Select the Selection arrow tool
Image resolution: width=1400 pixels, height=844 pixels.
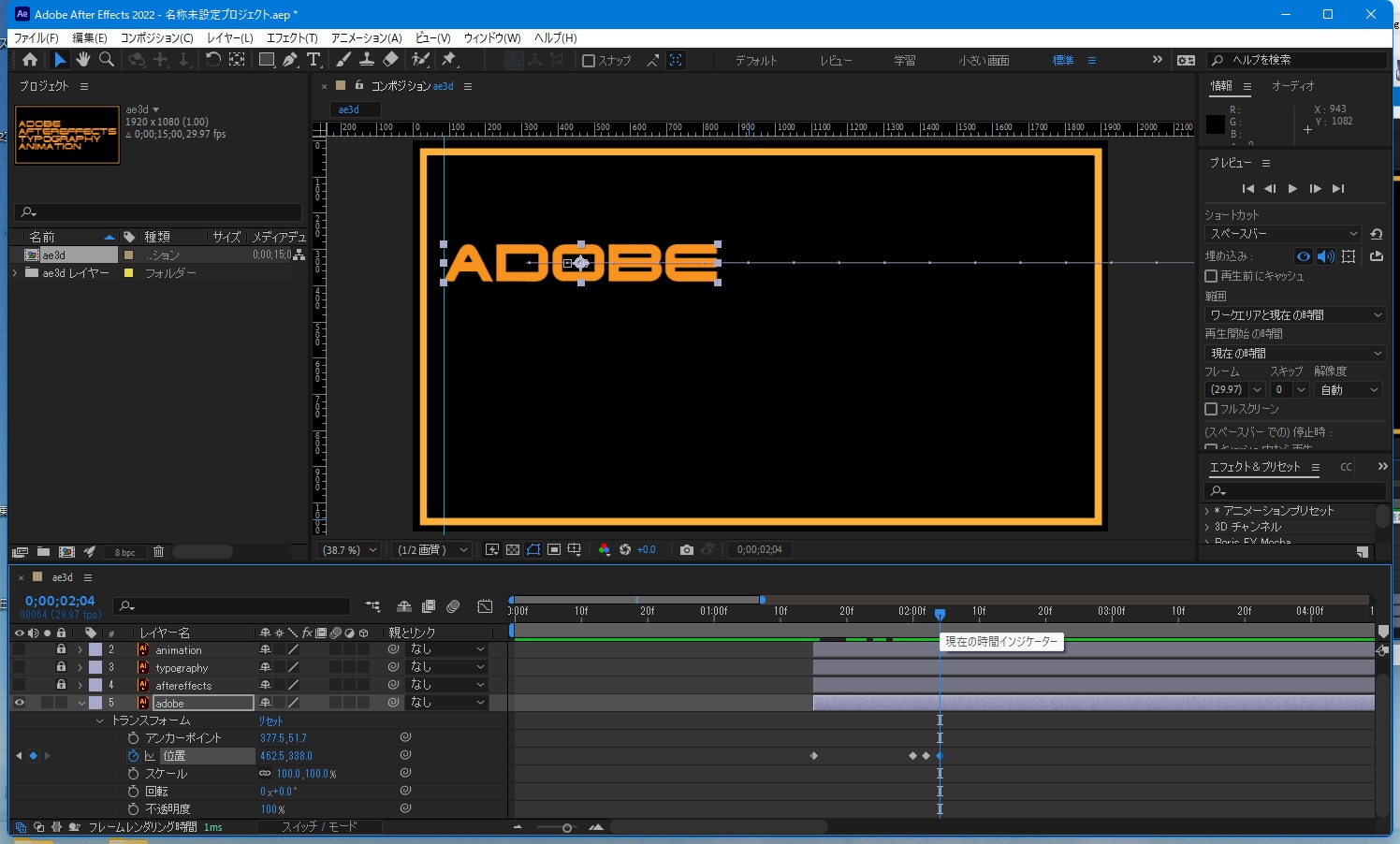tap(60, 60)
